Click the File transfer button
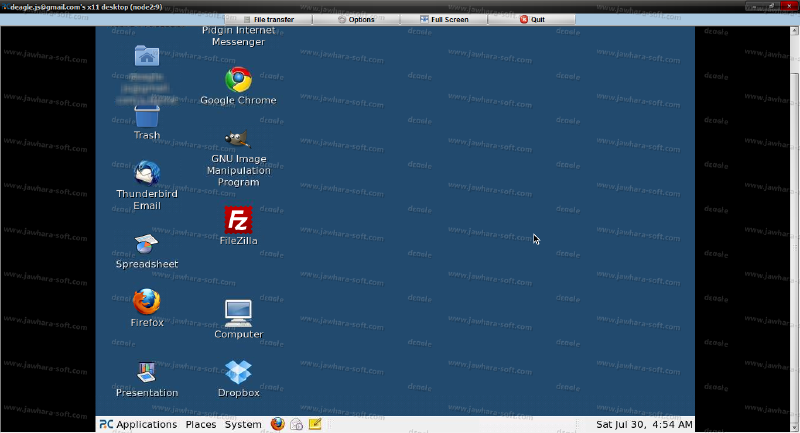Image resolution: width=800 pixels, height=433 pixels. coord(268,19)
